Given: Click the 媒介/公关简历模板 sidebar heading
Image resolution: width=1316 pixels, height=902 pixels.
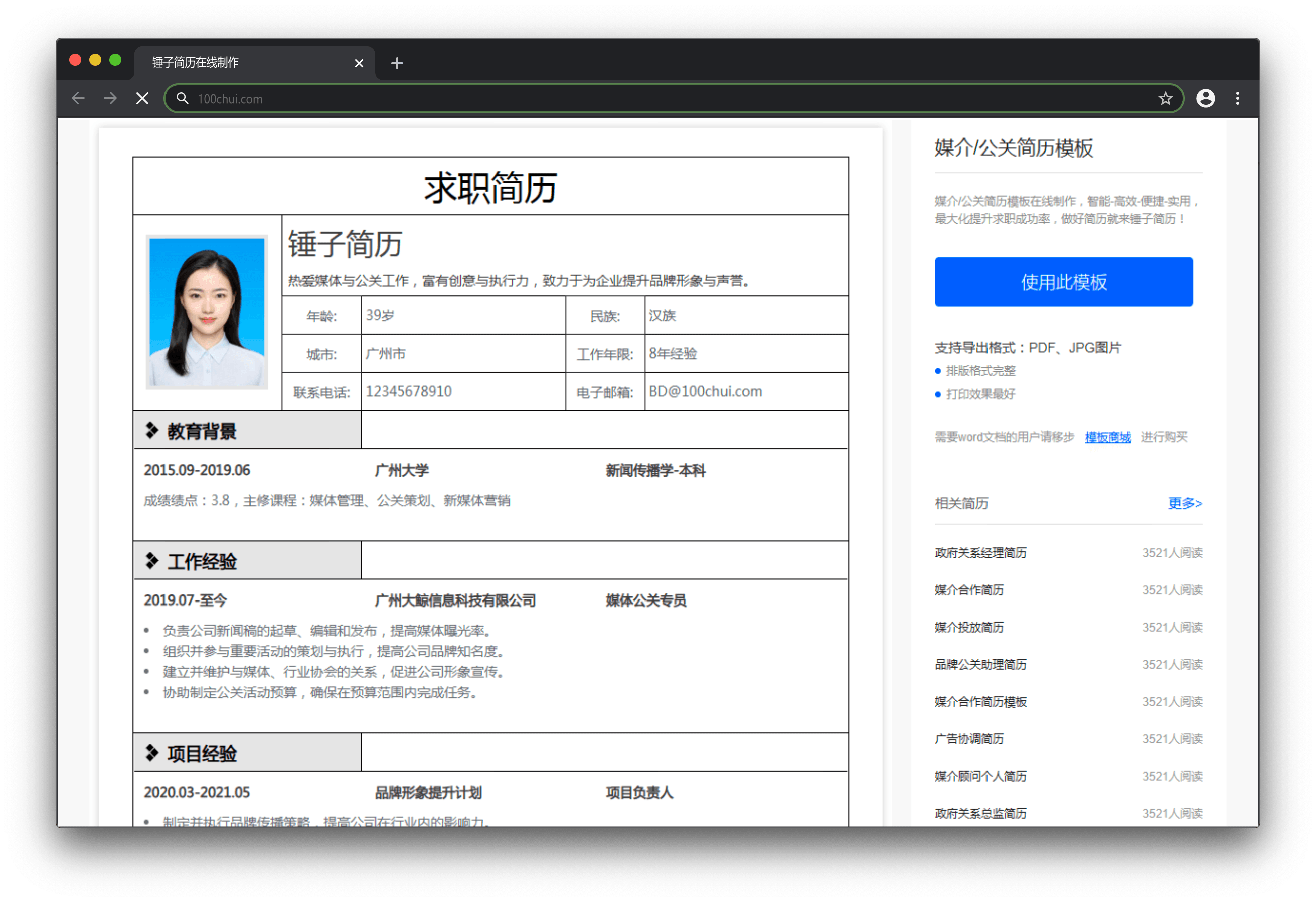Looking at the screenshot, I should click(x=1013, y=147).
